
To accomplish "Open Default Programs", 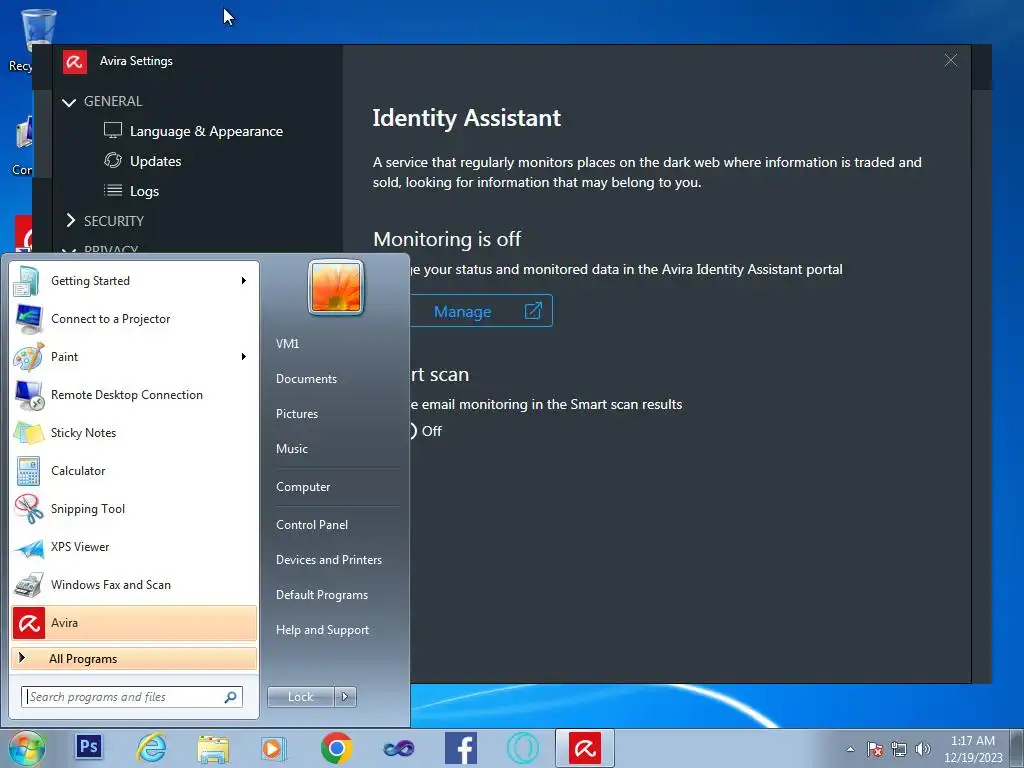I will pos(322,595).
